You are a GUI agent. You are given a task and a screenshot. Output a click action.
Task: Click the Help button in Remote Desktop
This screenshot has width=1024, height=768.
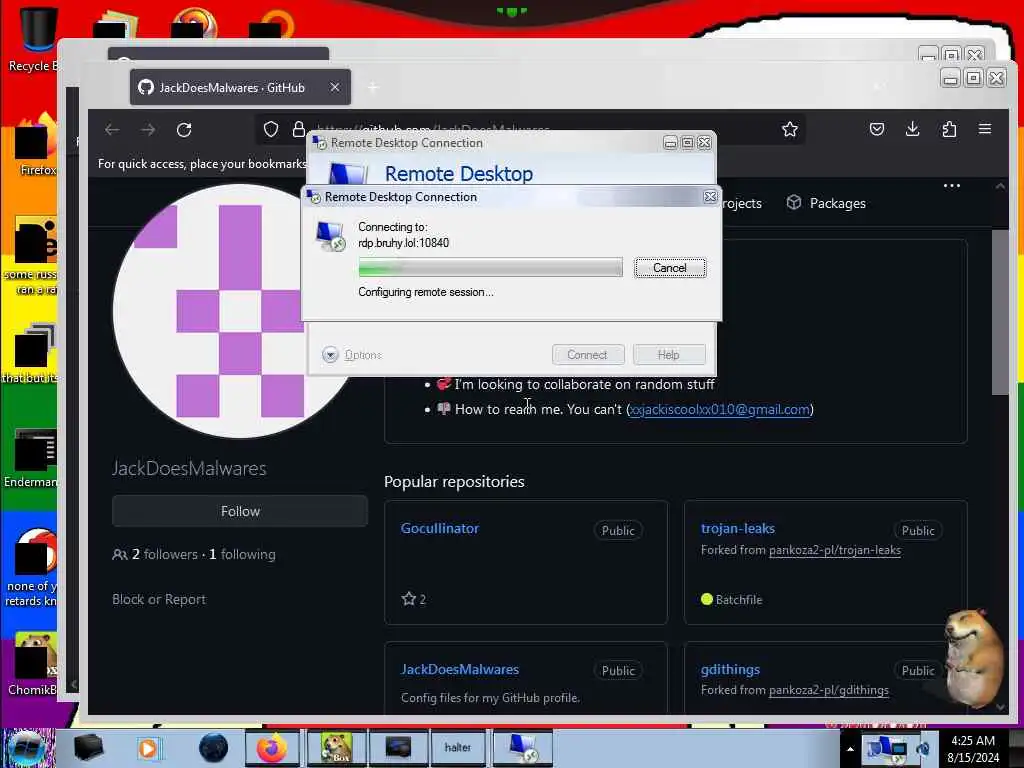tap(669, 355)
